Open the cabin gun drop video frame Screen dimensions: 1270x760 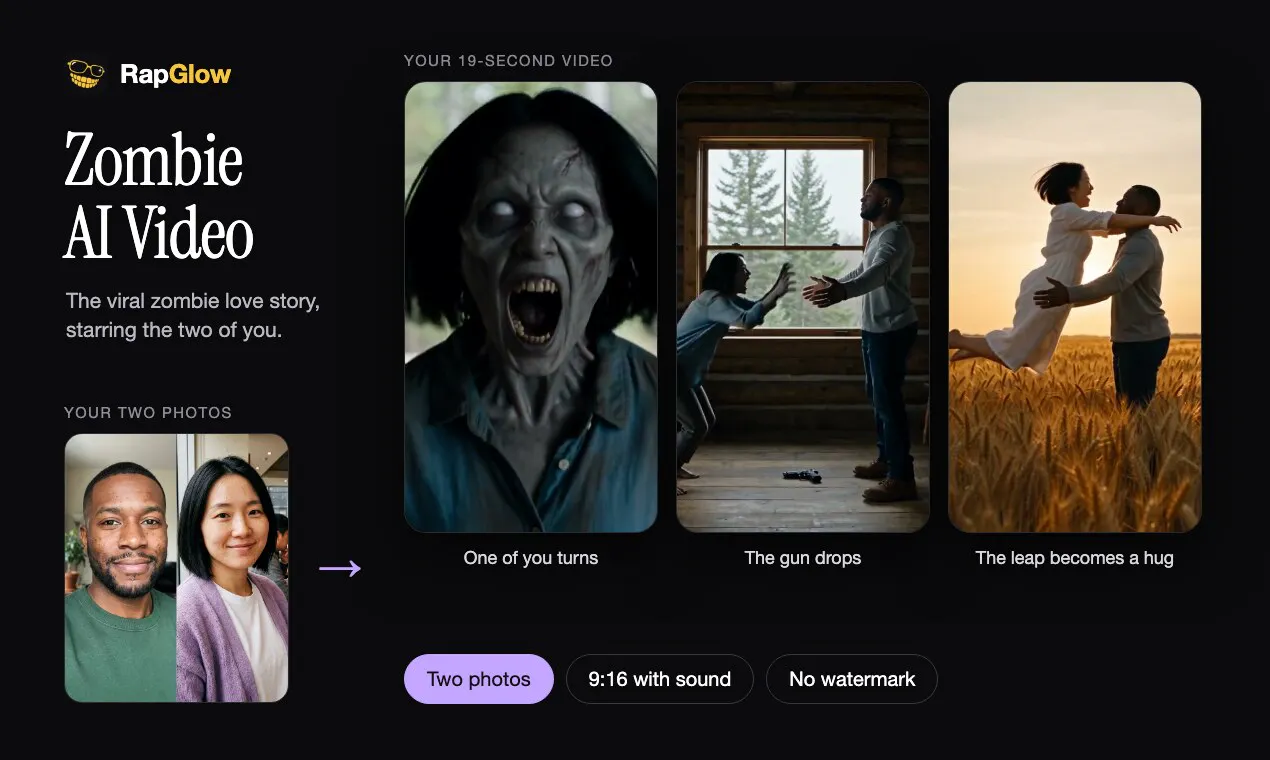803,307
